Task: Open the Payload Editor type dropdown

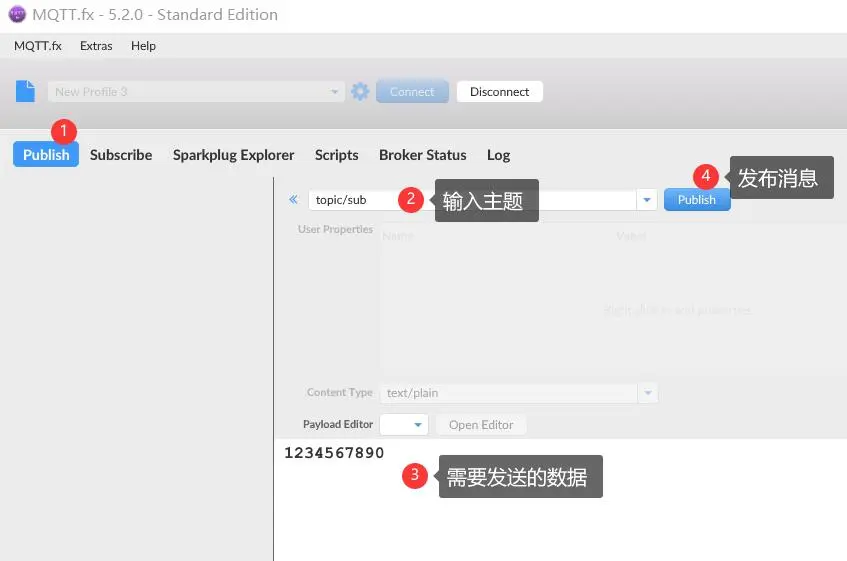Action: (x=418, y=425)
